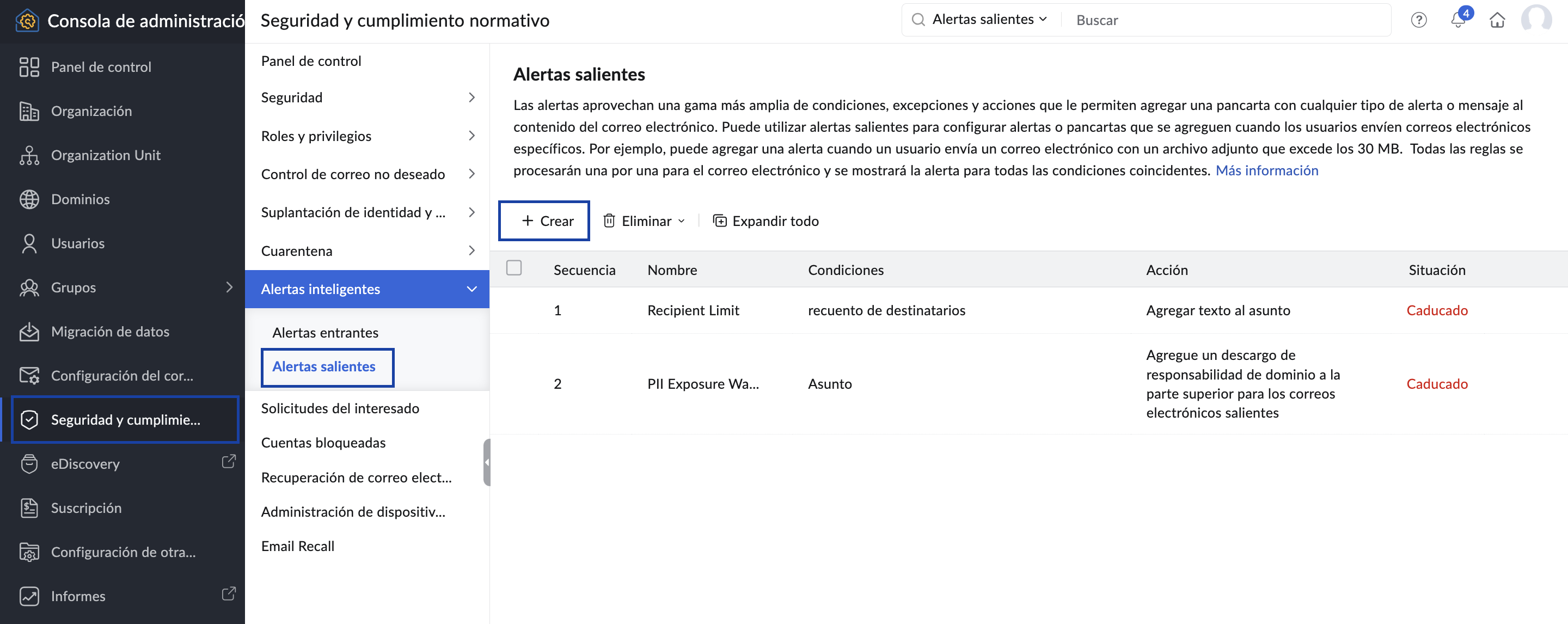Viewport: 1568px width, 624px height.
Task: Click the Grupos people icon
Action: (x=29, y=287)
